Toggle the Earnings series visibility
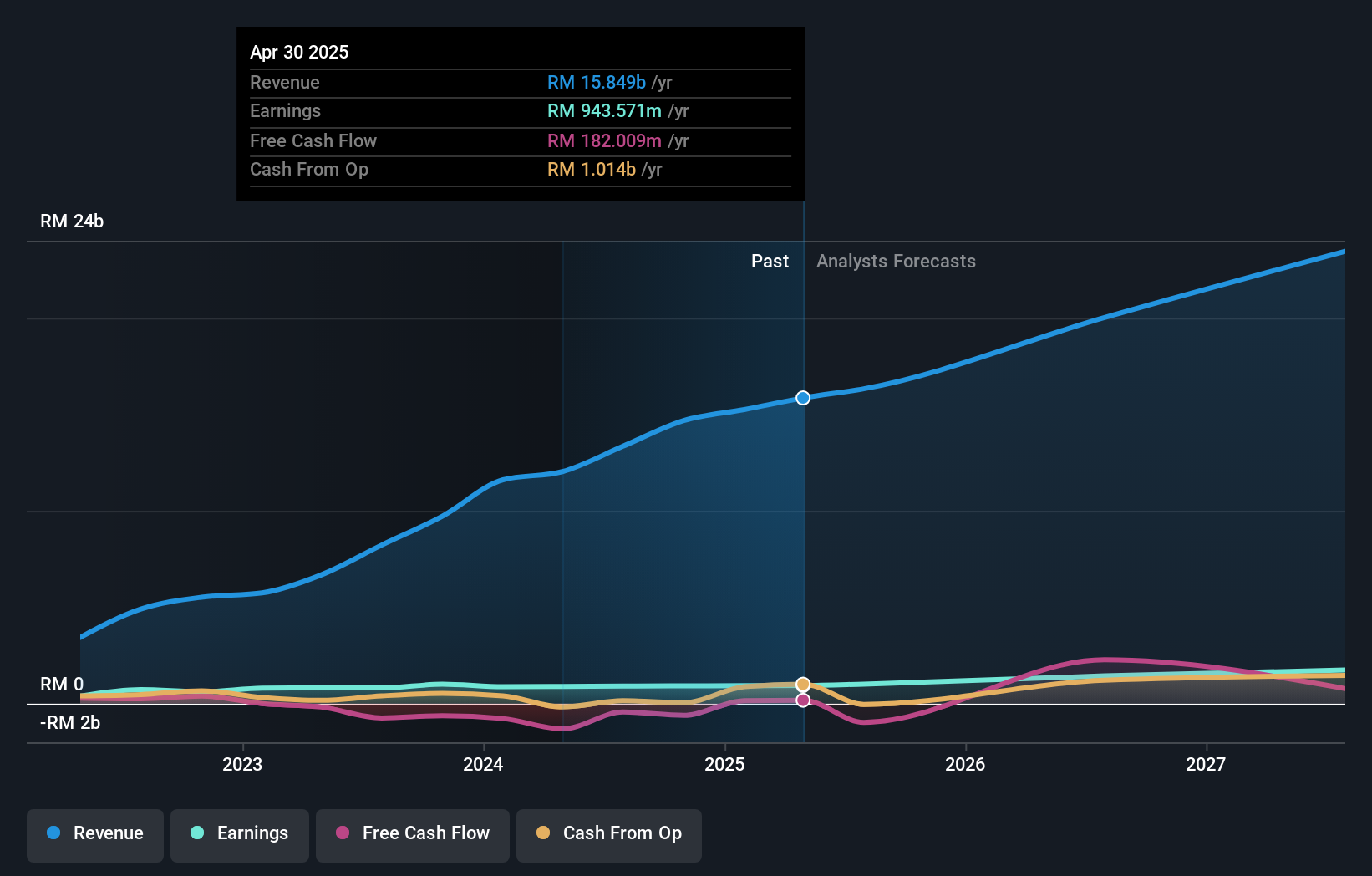1372x876 pixels. [x=240, y=833]
